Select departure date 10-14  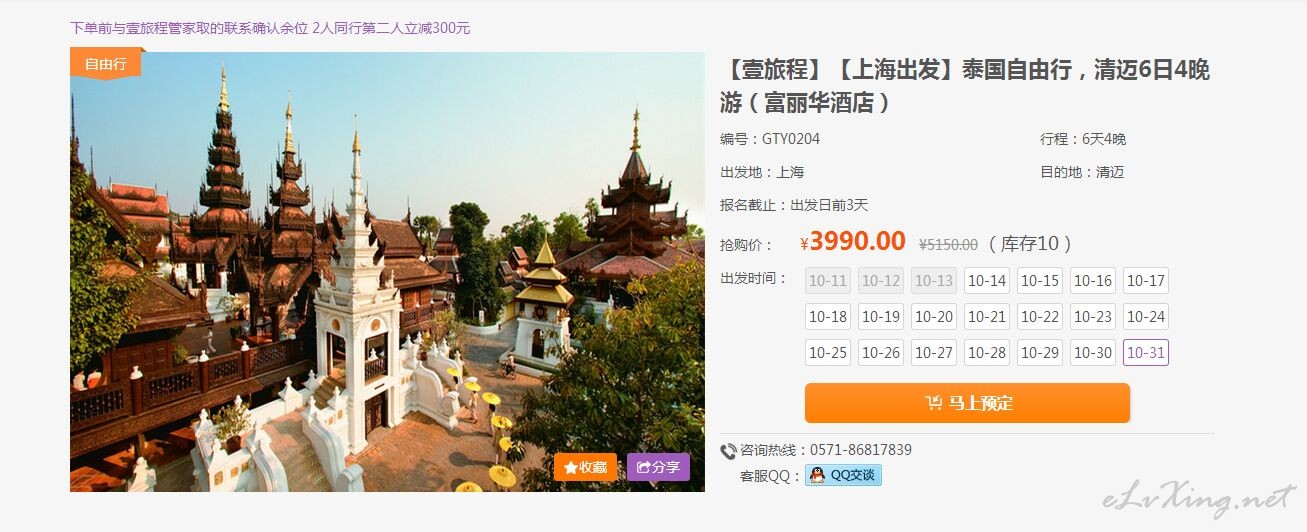987,281
